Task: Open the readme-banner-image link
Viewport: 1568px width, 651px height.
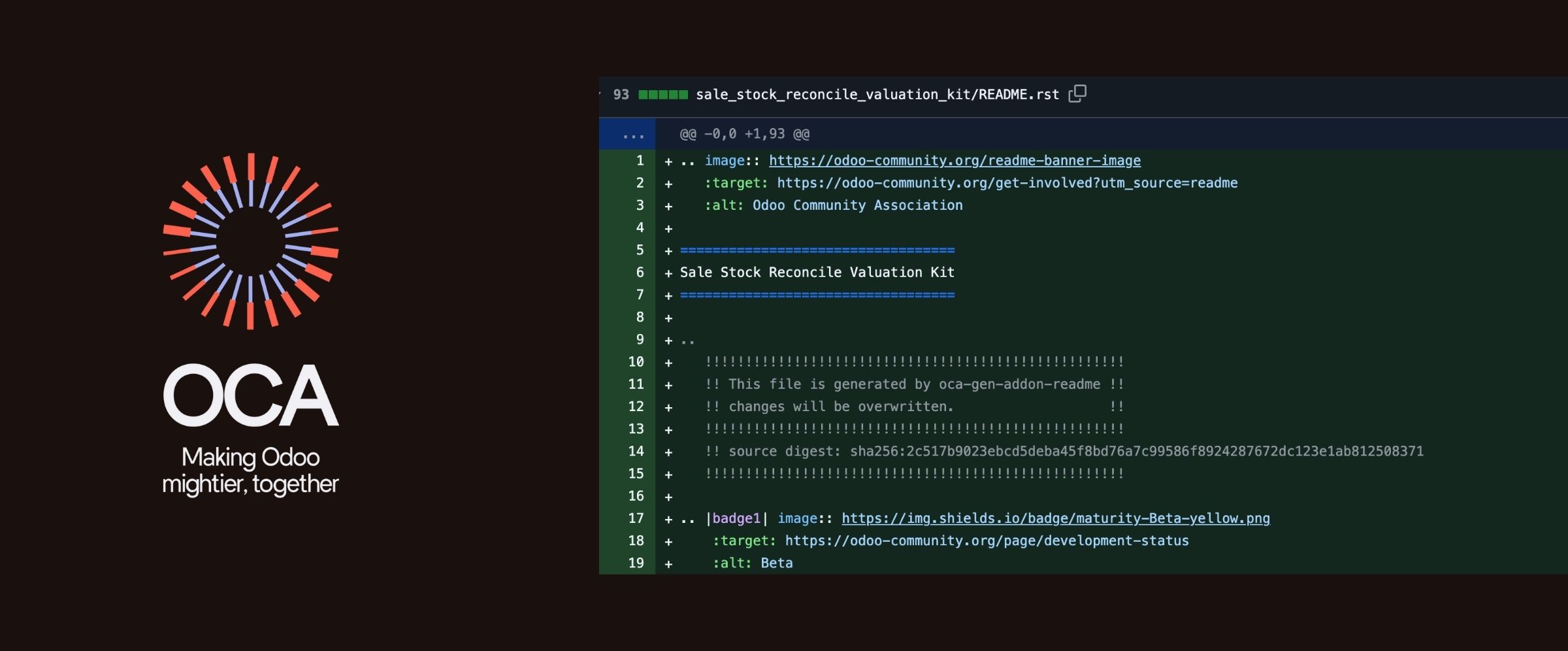Action: [x=955, y=161]
